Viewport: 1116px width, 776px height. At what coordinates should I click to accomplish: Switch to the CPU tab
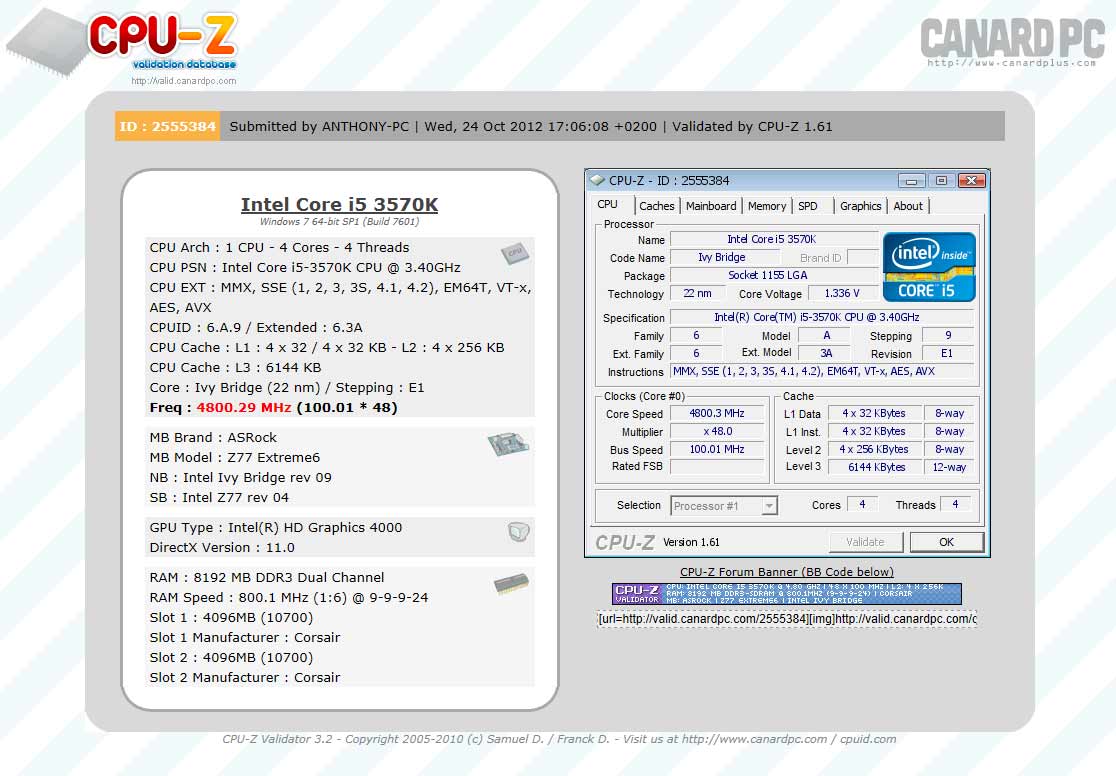607,204
